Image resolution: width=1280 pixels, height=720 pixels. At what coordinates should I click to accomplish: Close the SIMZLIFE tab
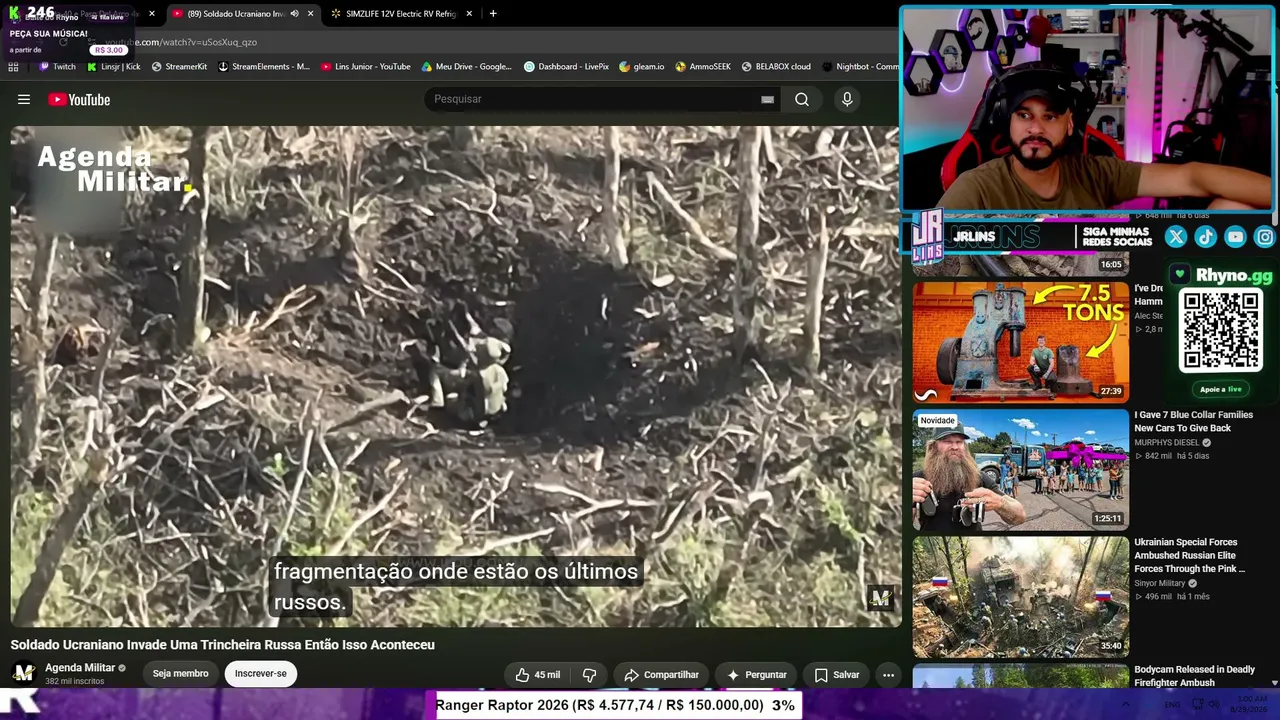click(x=469, y=14)
